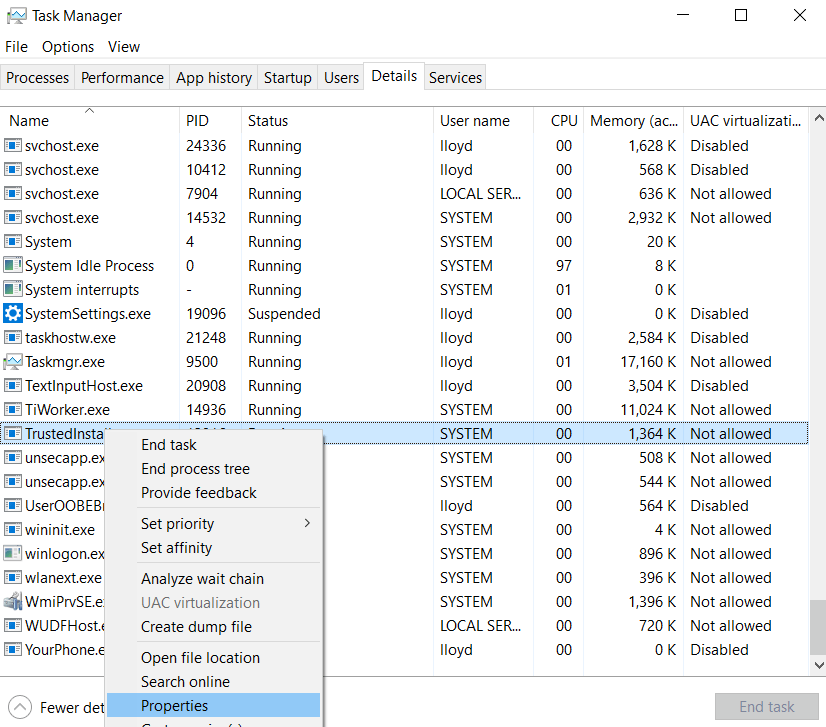Image resolution: width=826 pixels, height=727 pixels.
Task: Switch to the Performance tab
Action: (x=122, y=78)
